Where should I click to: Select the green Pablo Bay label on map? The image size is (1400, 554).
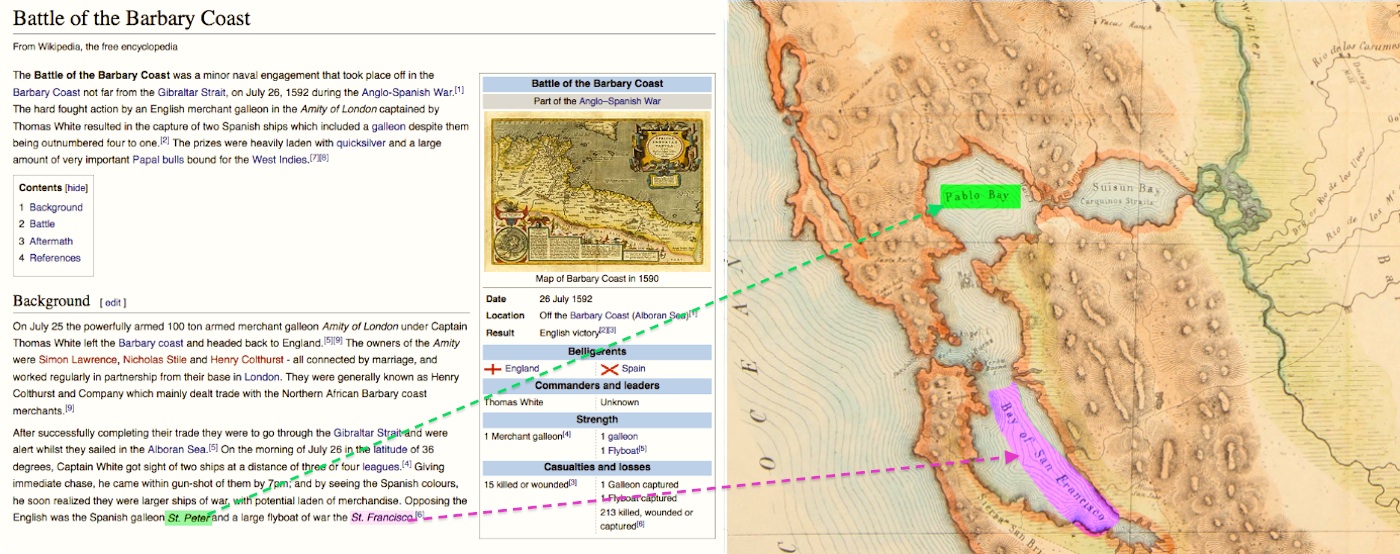point(979,196)
